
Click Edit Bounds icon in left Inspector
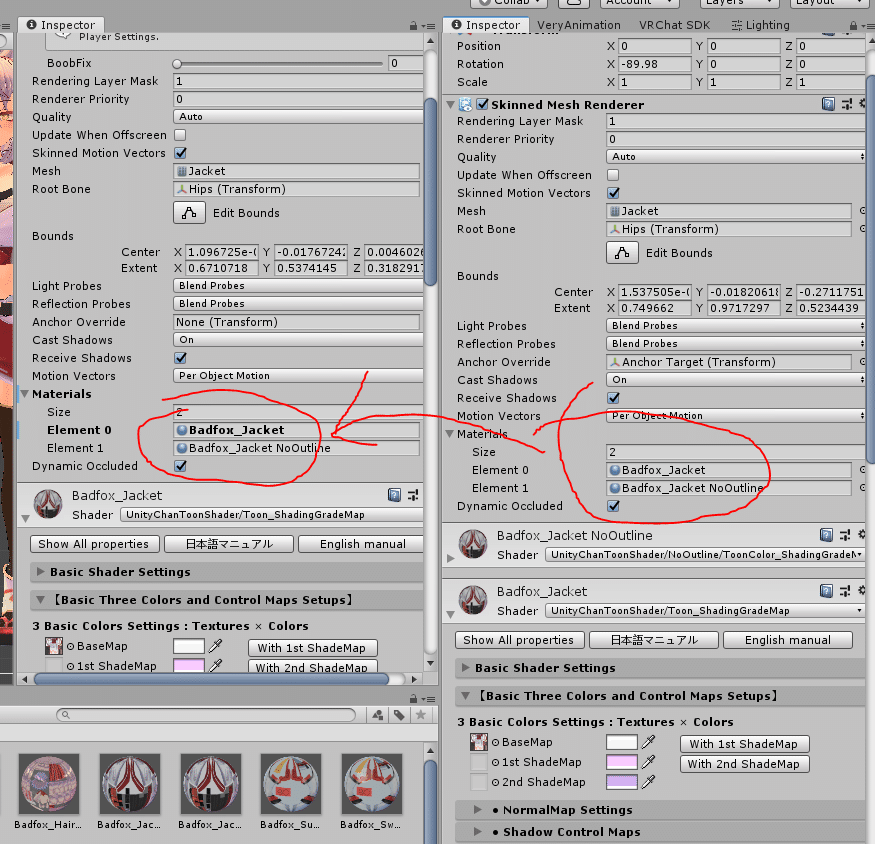coord(189,213)
